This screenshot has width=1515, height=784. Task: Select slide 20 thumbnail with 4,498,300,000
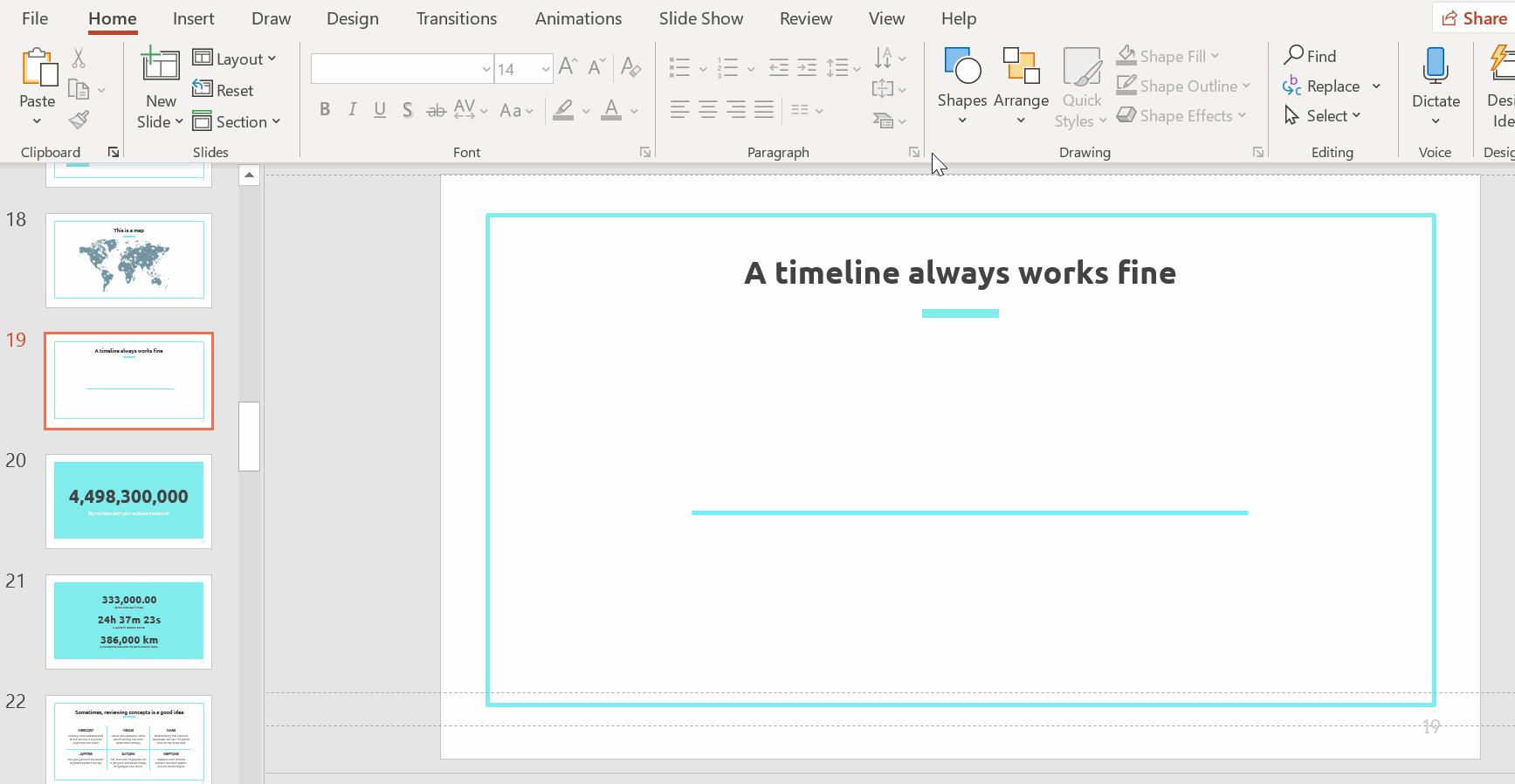click(x=128, y=500)
